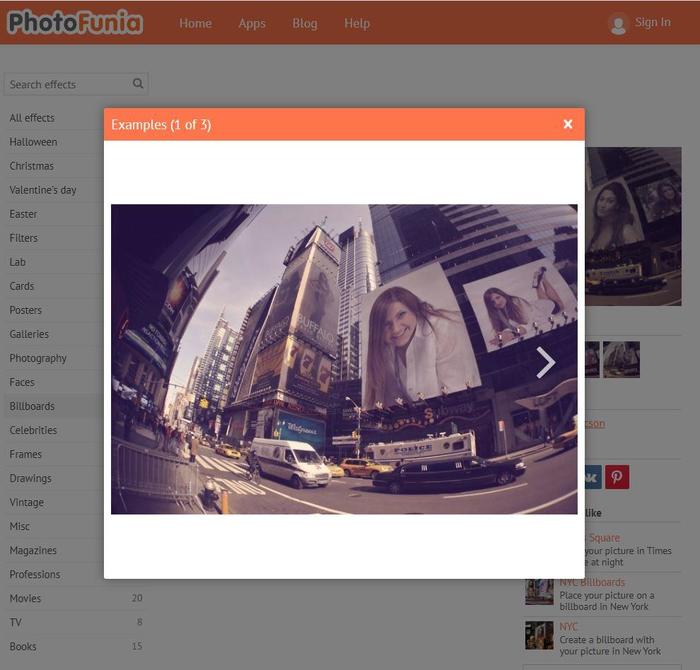Share via the VK icon
Image resolution: width=700 pixels, height=670 pixels.
(593, 477)
